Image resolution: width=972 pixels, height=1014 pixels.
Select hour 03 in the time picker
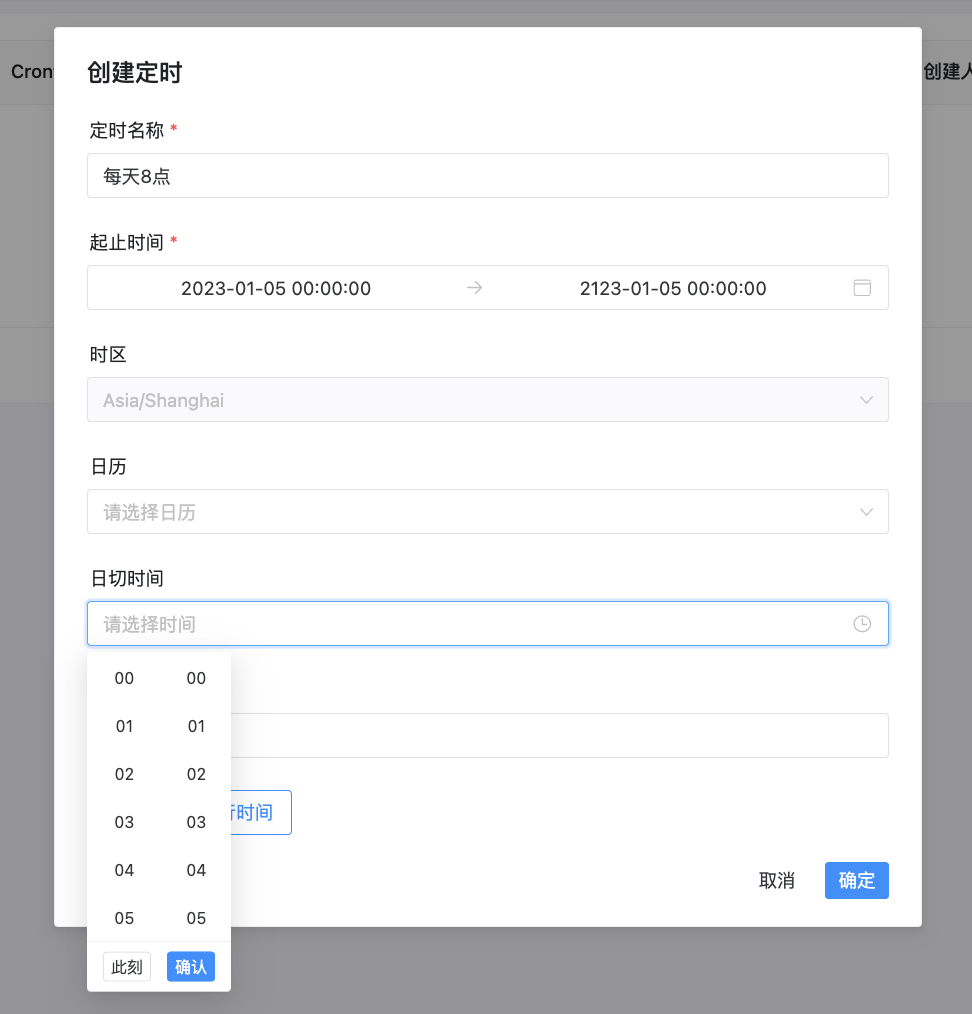pyautogui.click(x=124, y=822)
